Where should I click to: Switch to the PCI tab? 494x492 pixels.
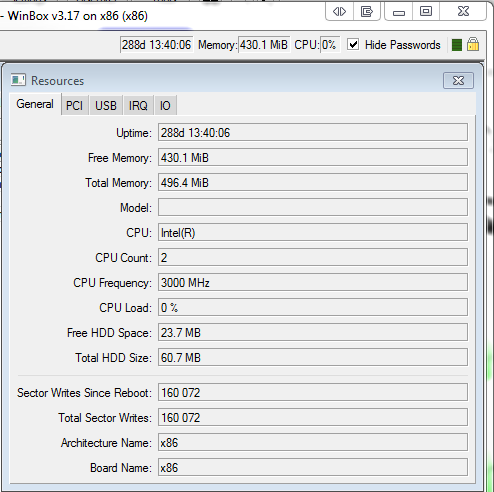pos(74,106)
